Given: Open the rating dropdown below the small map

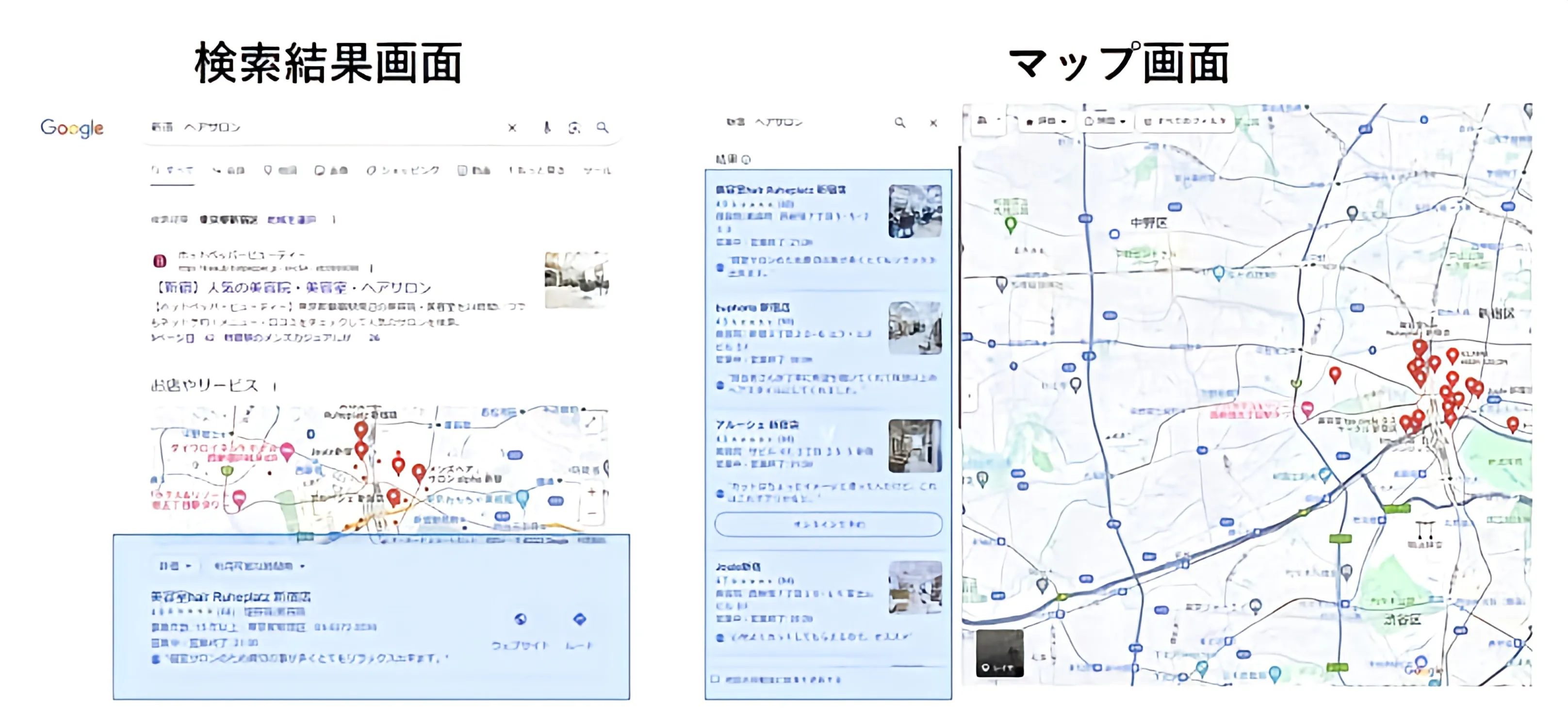Looking at the screenshot, I should point(175,566).
